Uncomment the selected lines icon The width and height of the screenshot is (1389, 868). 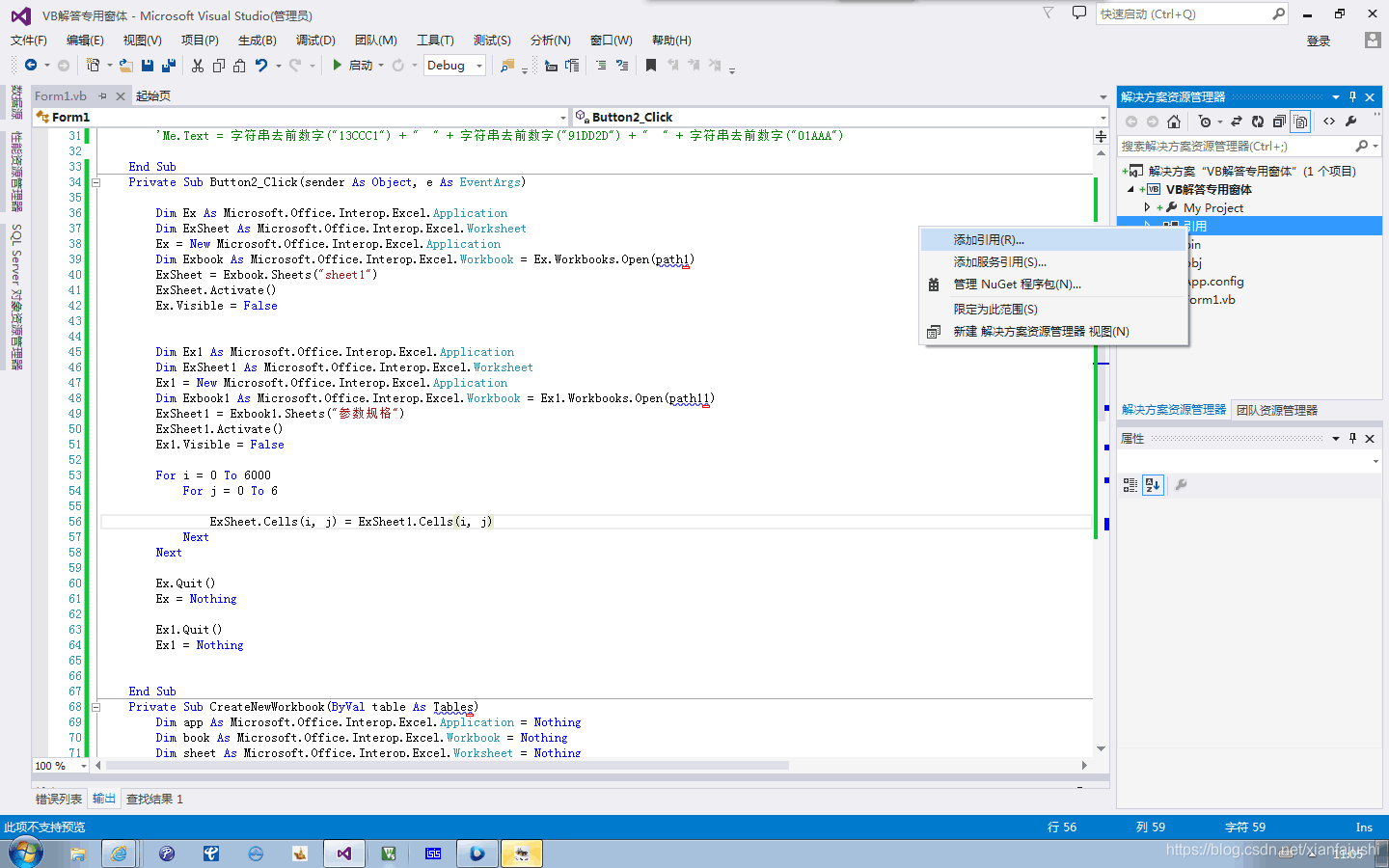click(x=622, y=65)
